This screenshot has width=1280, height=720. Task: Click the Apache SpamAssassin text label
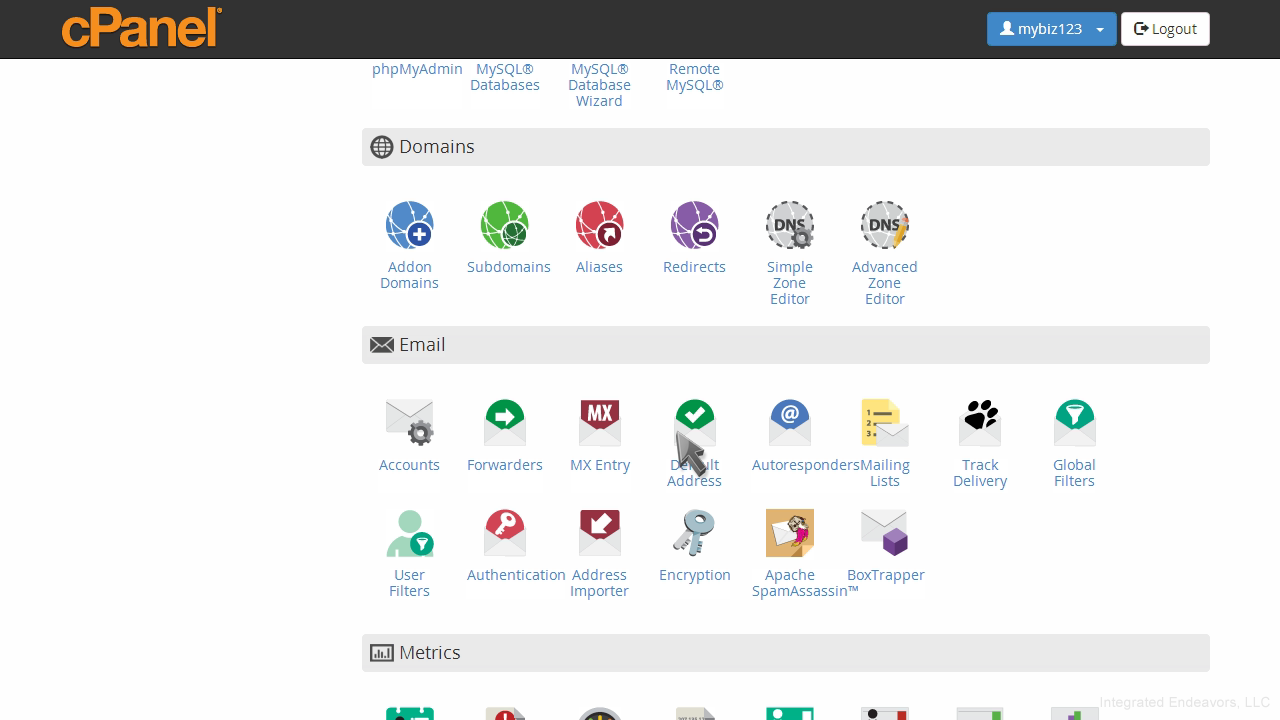point(805,583)
